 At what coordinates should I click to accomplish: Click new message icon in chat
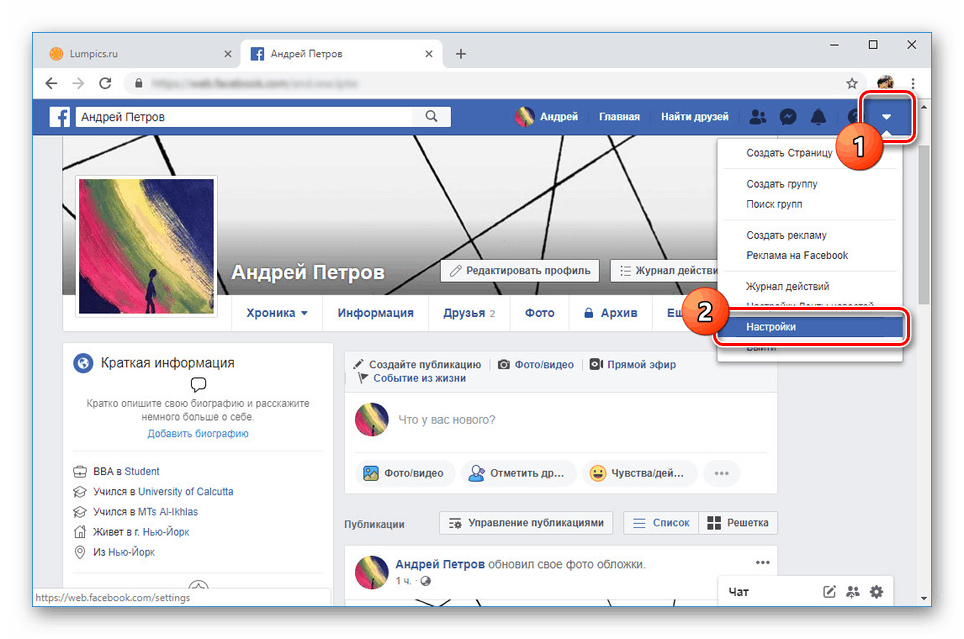click(x=829, y=592)
